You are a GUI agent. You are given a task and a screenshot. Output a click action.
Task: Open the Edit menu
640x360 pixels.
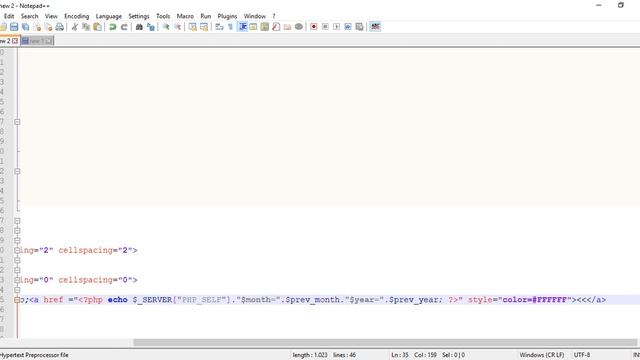point(9,16)
